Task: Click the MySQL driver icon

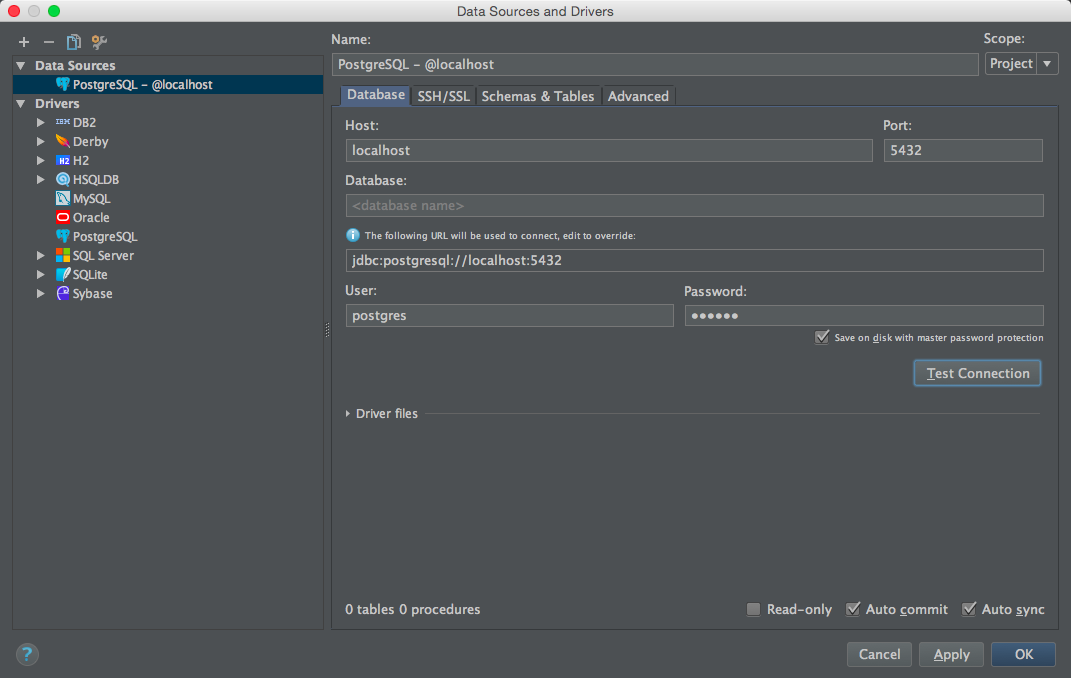Action: (63, 199)
